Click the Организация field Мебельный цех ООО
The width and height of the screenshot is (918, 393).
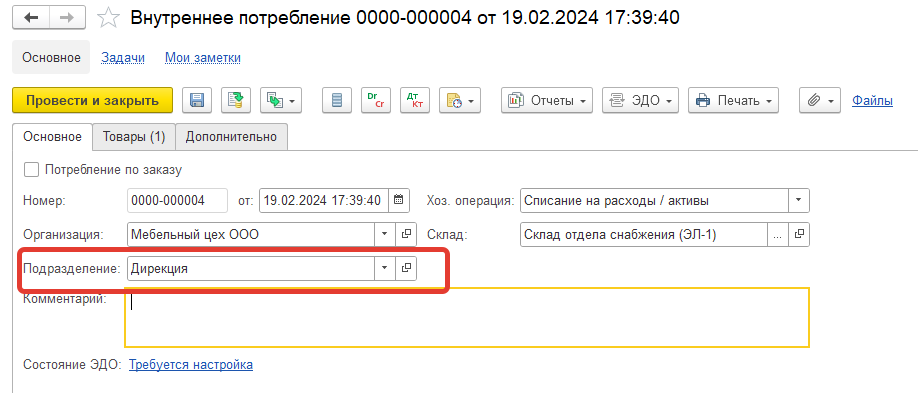click(x=251, y=234)
